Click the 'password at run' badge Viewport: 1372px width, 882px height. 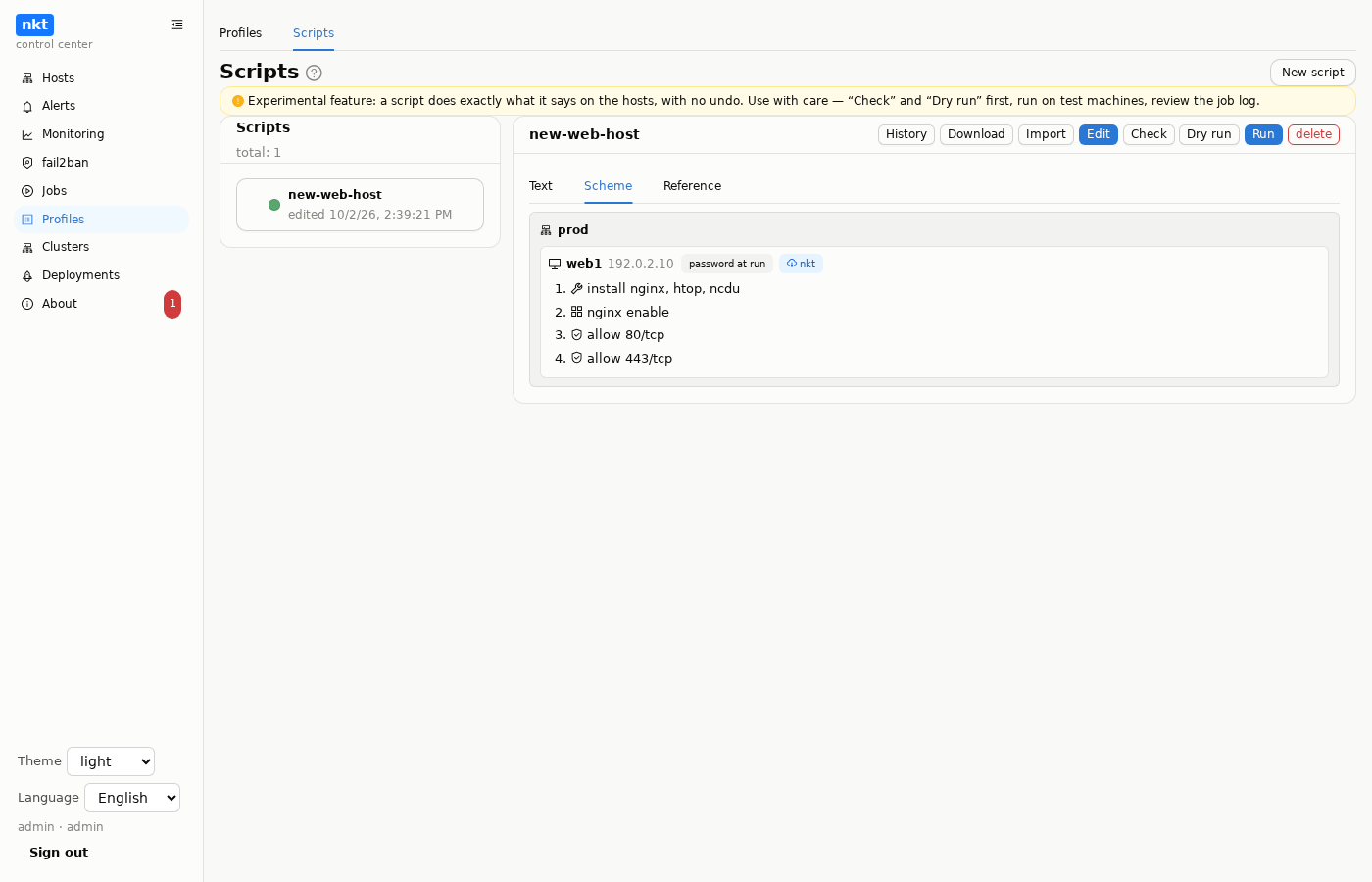pyautogui.click(x=727, y=264)
